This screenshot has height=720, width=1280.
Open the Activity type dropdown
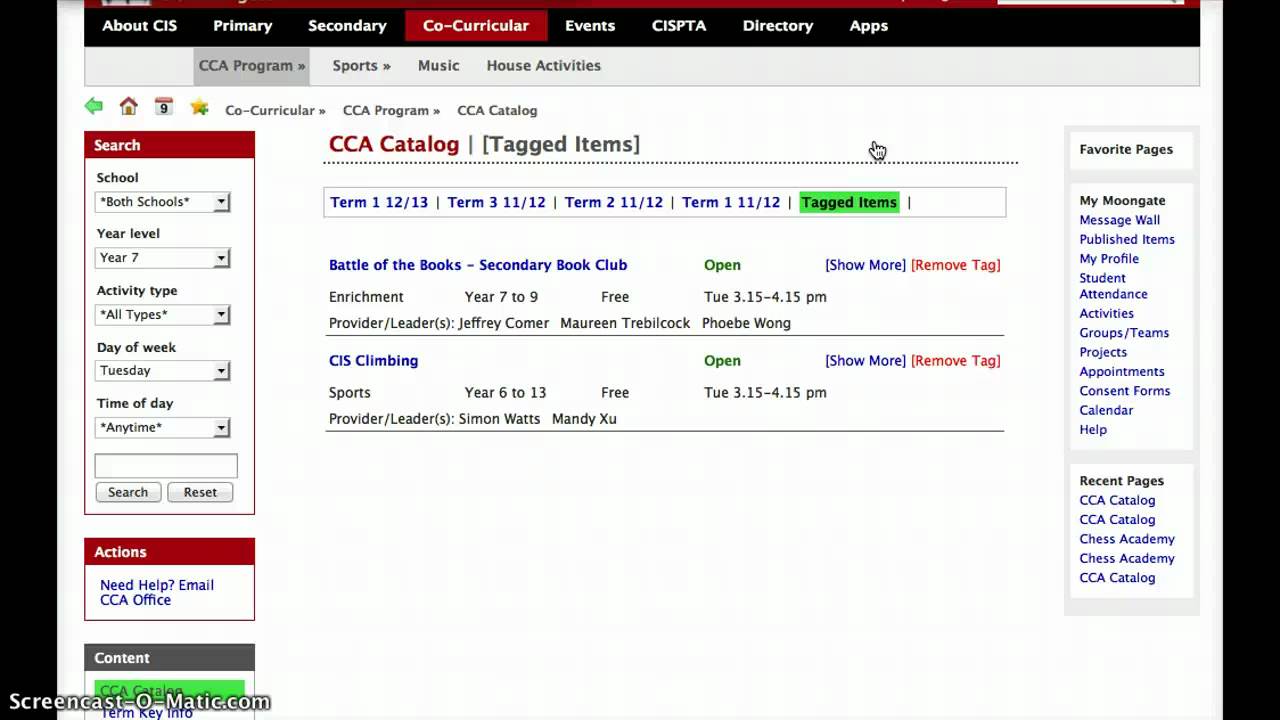pos(163,315)
